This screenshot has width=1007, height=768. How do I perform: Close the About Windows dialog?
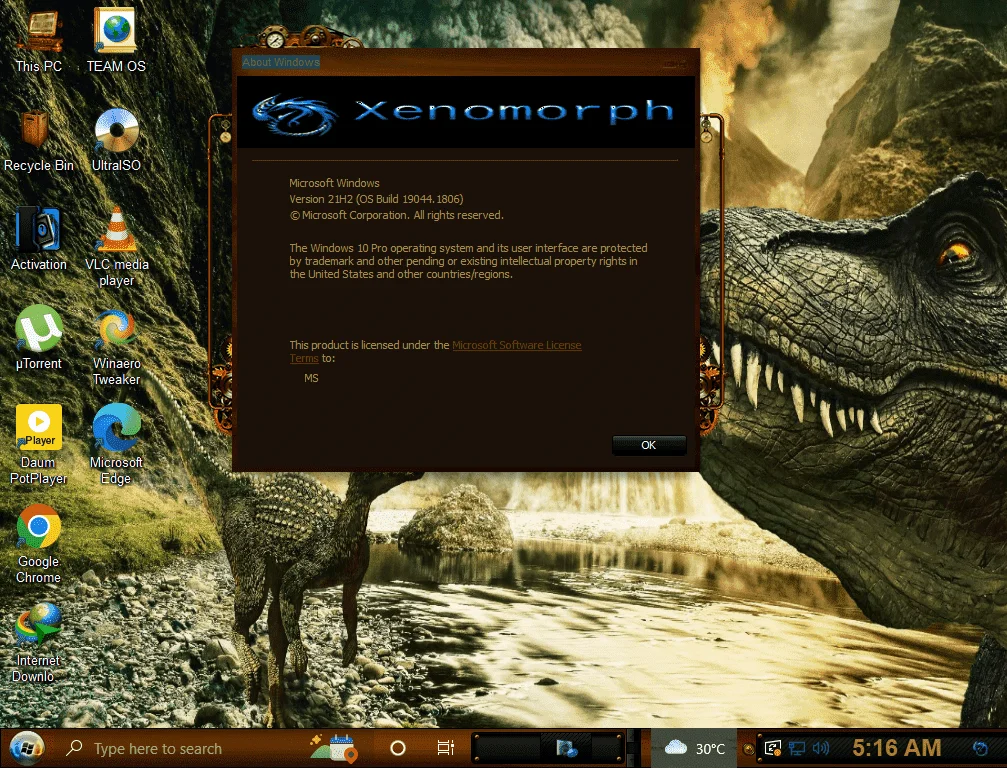(x=675, y=63)
